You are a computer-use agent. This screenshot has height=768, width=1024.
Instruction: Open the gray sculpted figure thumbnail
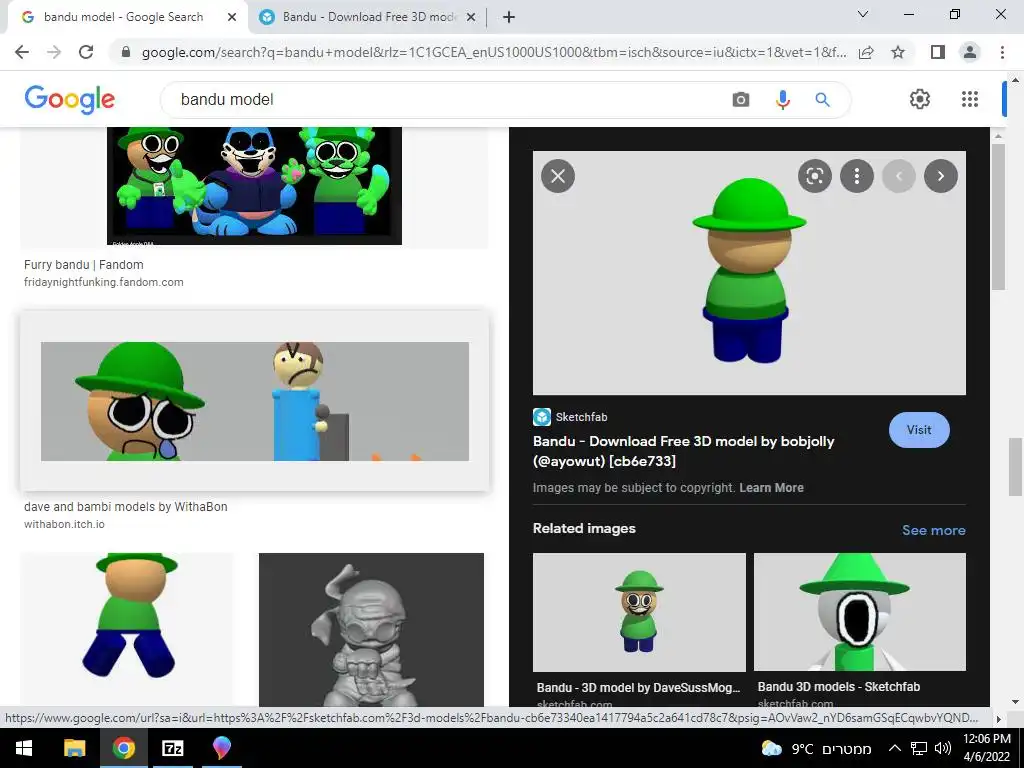pyautogui.click(x=371, y=630)
